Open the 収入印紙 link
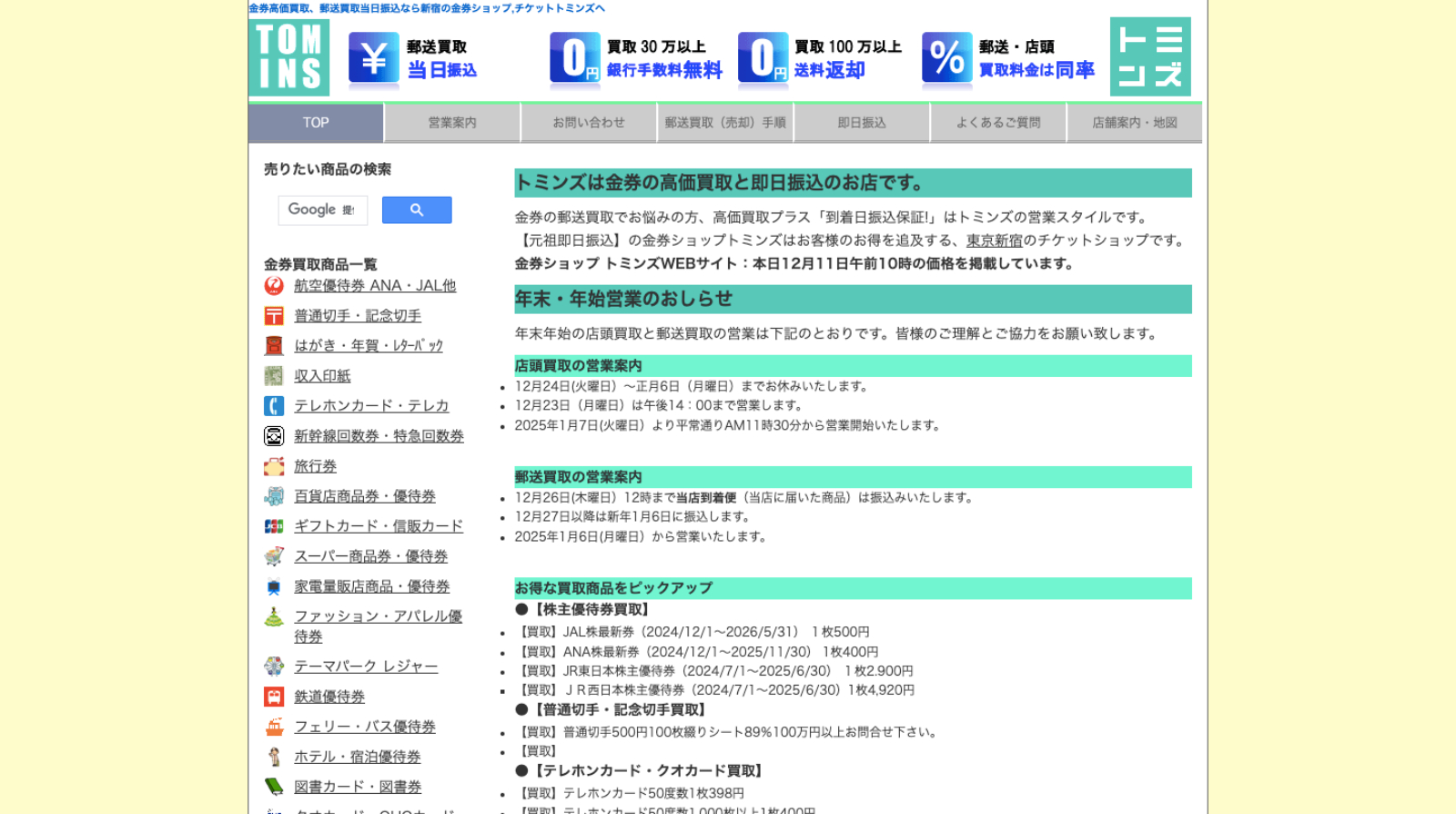The image size is (1456, 814). (x=322, y=376)
